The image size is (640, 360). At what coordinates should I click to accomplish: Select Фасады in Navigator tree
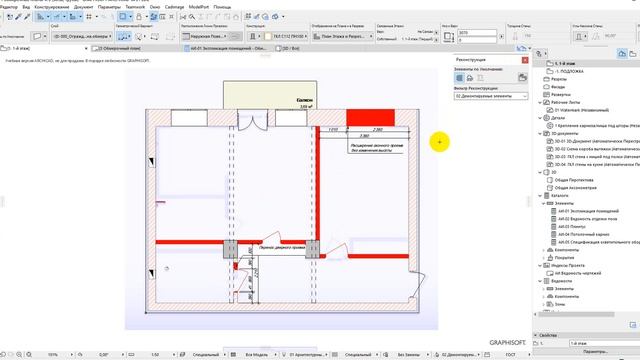(558, 87)
